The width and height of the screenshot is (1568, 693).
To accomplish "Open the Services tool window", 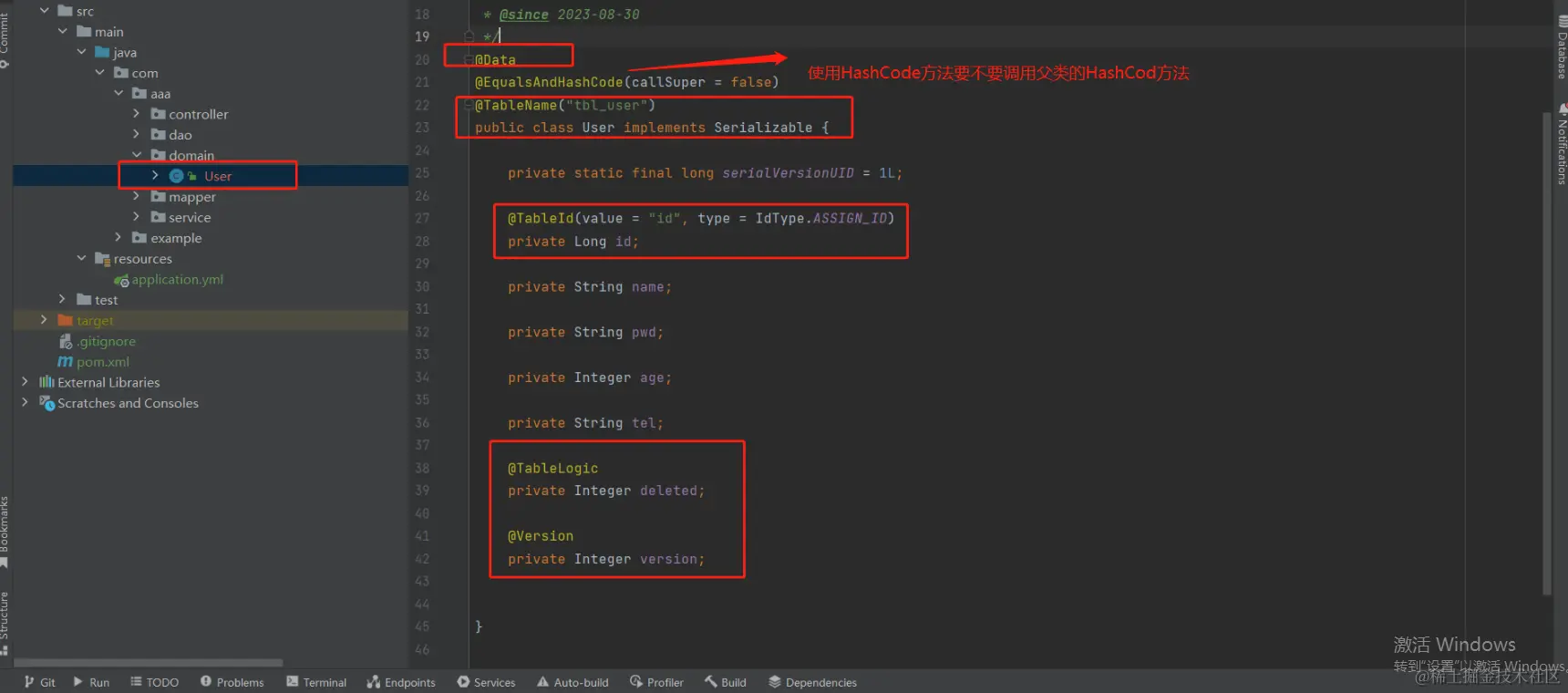I will tap(486, 682).
